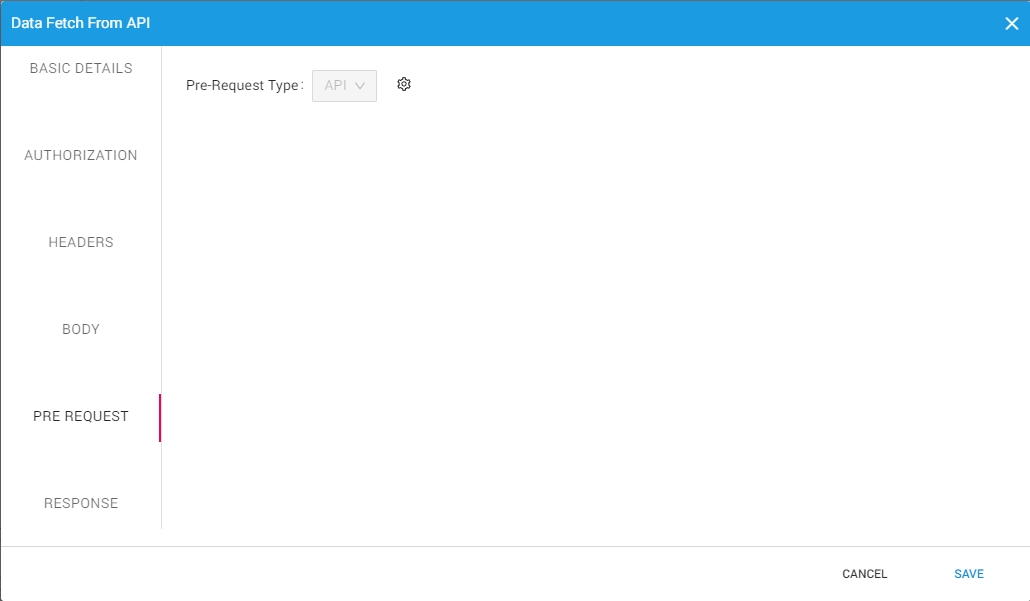Viewport: 1030px width, 601px height.
Task: Click the blank footer area left of Cancel
Action: [400, 574]
